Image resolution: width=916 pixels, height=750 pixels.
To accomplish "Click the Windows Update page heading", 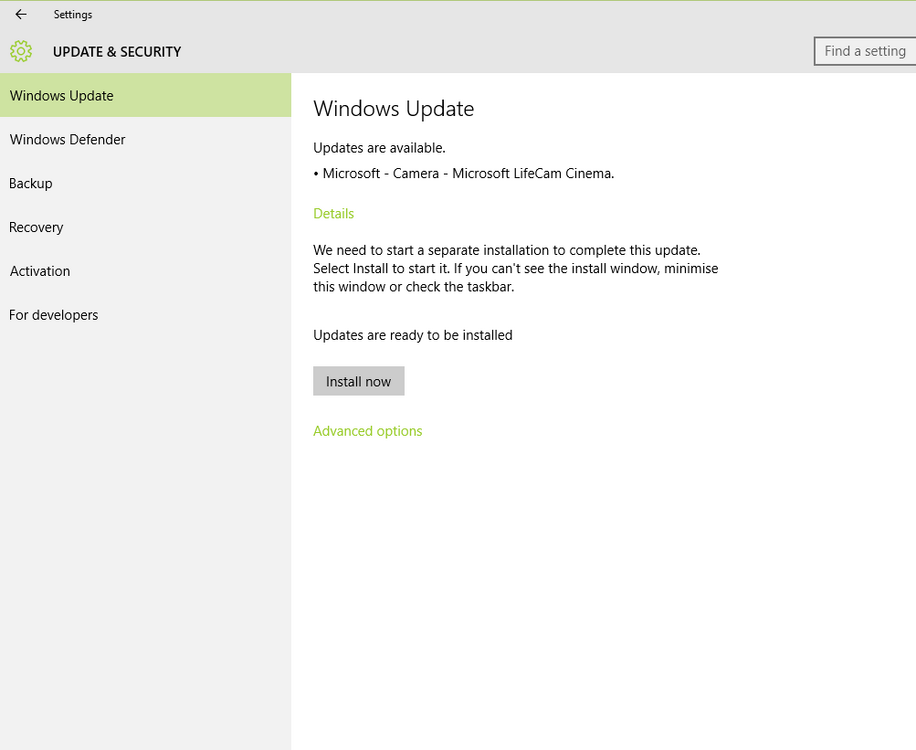I will pyautogui.click(x=394, y=109).
